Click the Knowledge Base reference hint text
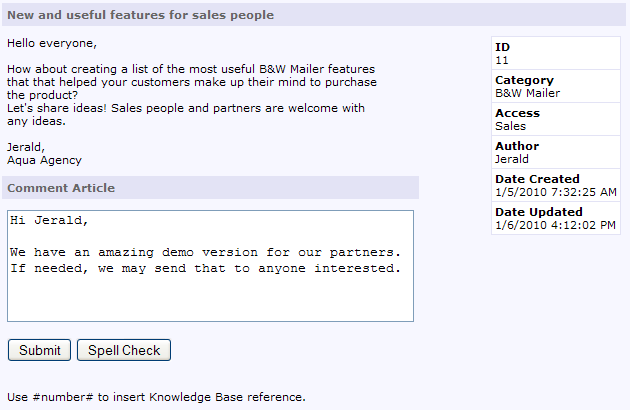Viewport: 630px width, 410px height. (x=156, y=397)
